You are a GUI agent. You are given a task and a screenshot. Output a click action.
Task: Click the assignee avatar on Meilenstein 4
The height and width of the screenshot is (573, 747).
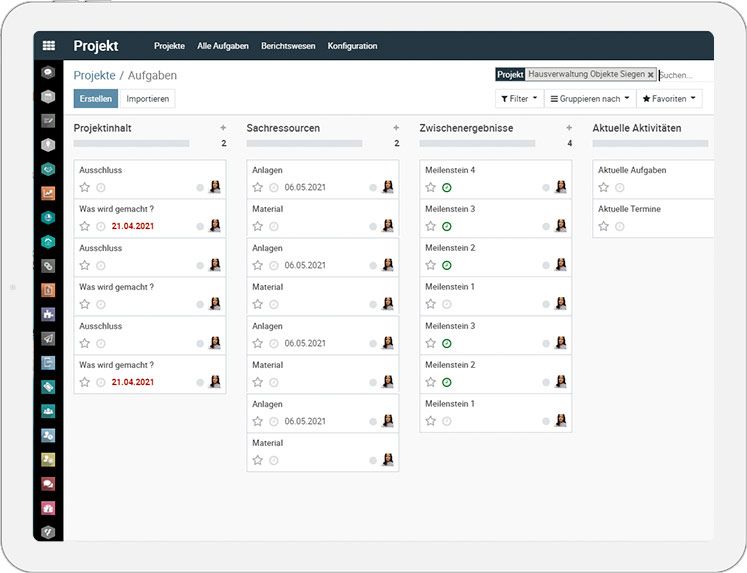tap(561, 187)
